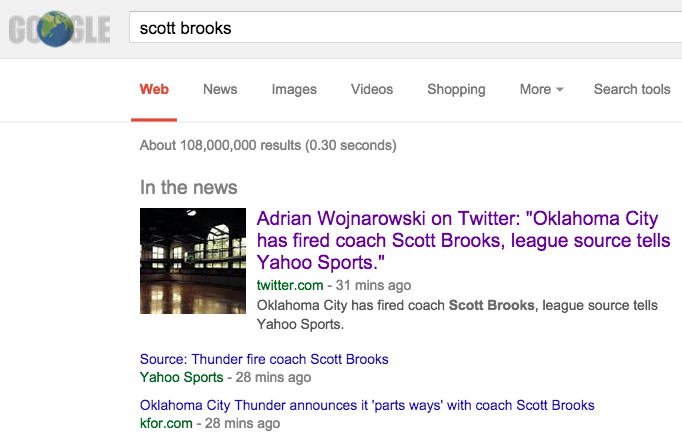
Task: Open the Thunder 'parts ways' announcement link
Action: (367, 405)
